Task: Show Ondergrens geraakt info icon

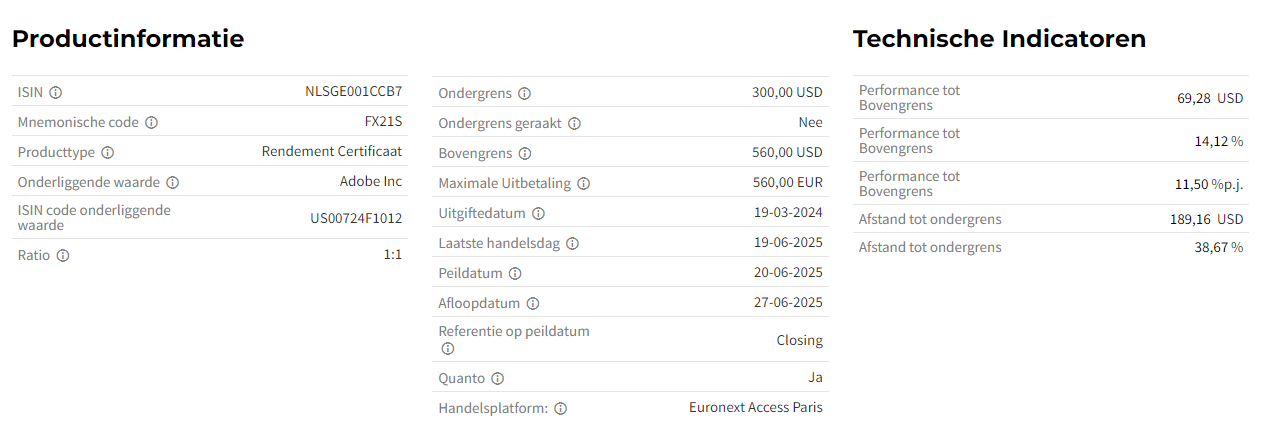Action: tap(575, 123)
